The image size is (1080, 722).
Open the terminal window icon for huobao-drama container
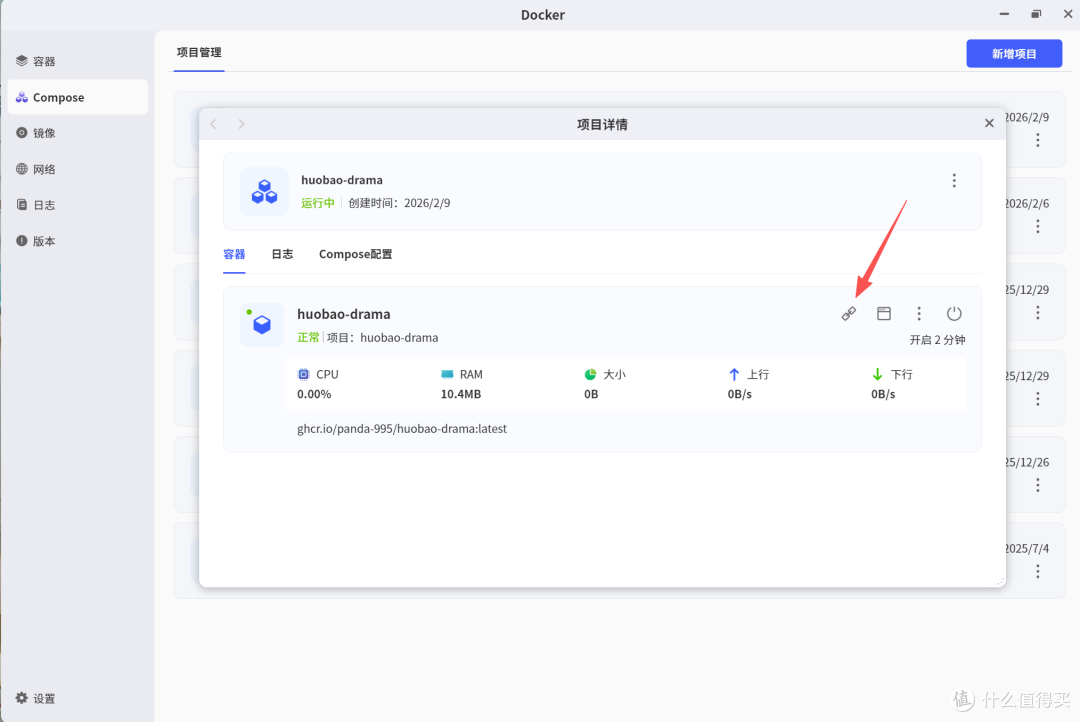pyautogui.click(x=884, y=313)
